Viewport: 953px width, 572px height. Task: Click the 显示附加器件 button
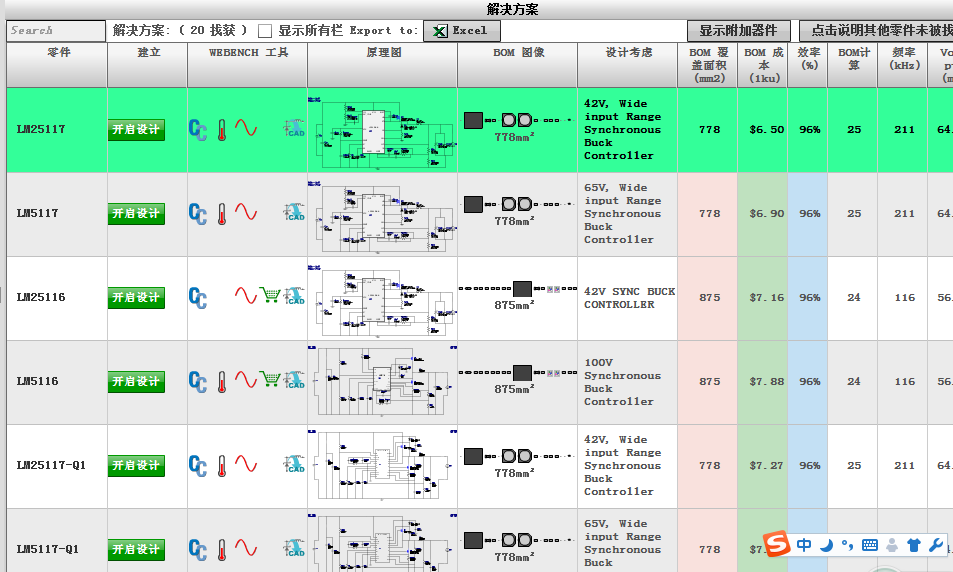click(738, 30)
